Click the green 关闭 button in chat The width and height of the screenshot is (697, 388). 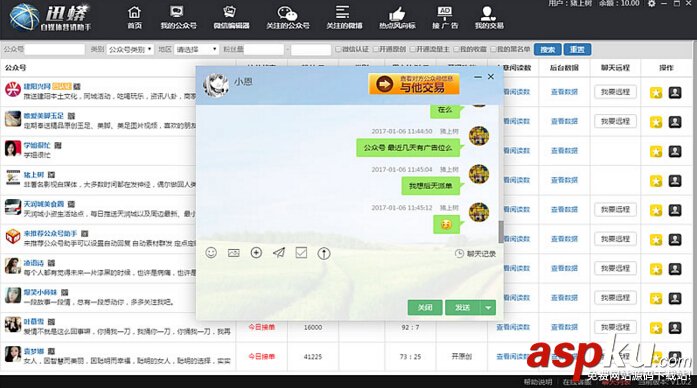click(425, 308)
